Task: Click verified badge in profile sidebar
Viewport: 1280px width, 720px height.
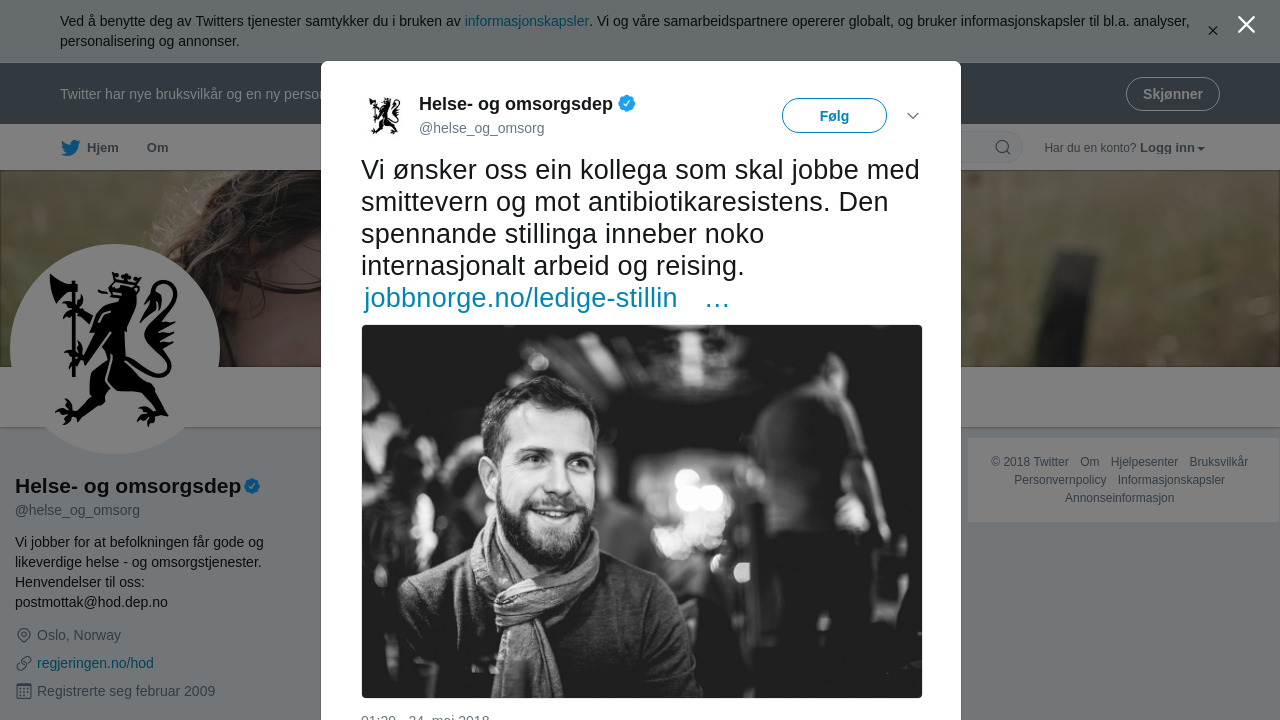Action: point(252,486)
